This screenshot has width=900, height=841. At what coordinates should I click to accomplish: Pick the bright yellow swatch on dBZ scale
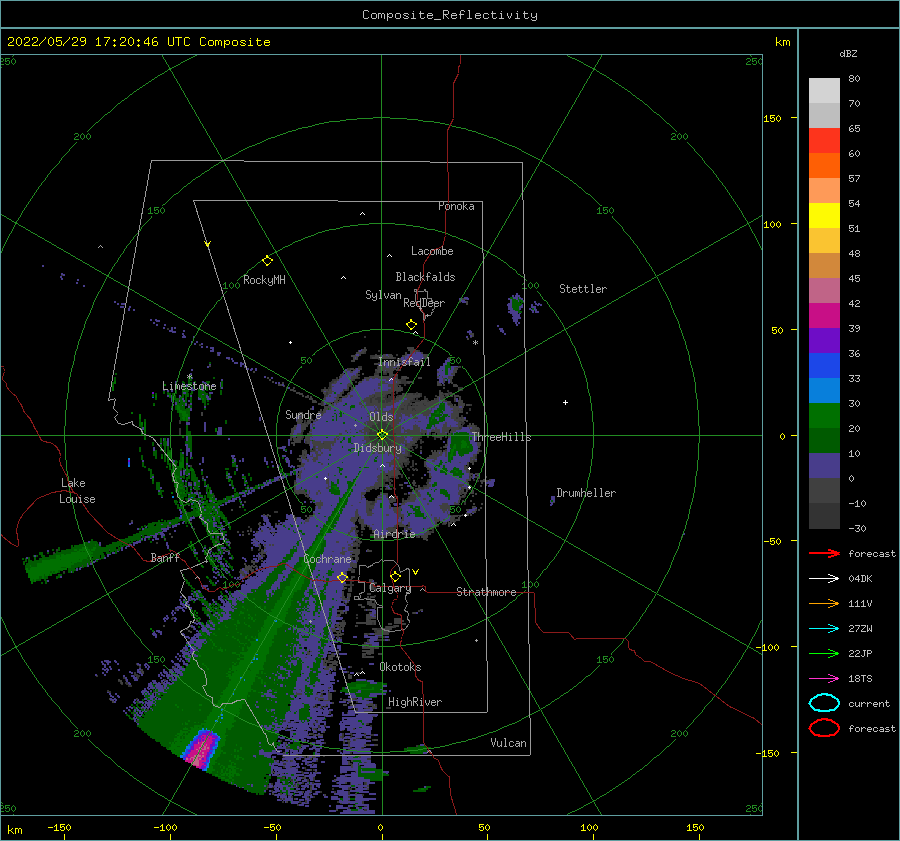[x=824, y=215]
